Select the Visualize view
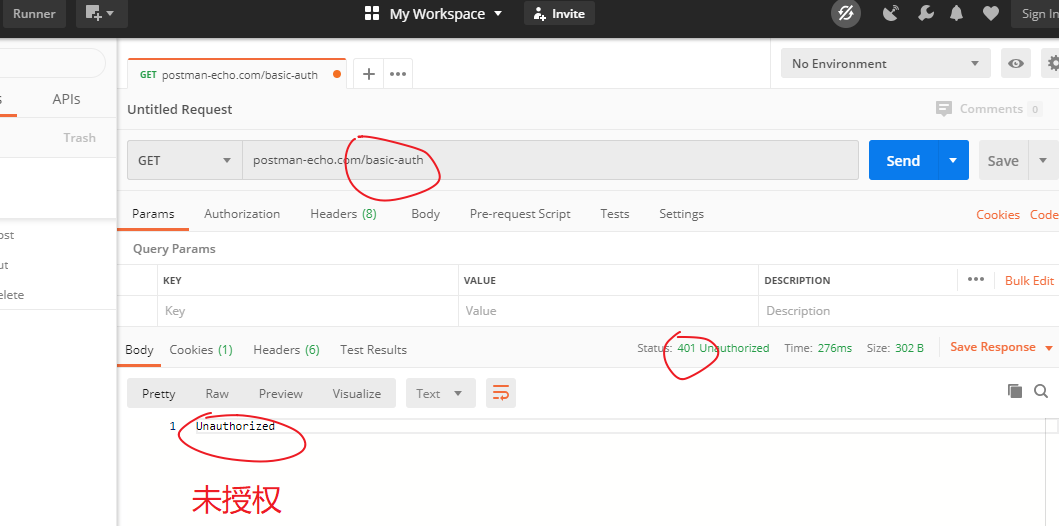 click(x=357, y=394)
